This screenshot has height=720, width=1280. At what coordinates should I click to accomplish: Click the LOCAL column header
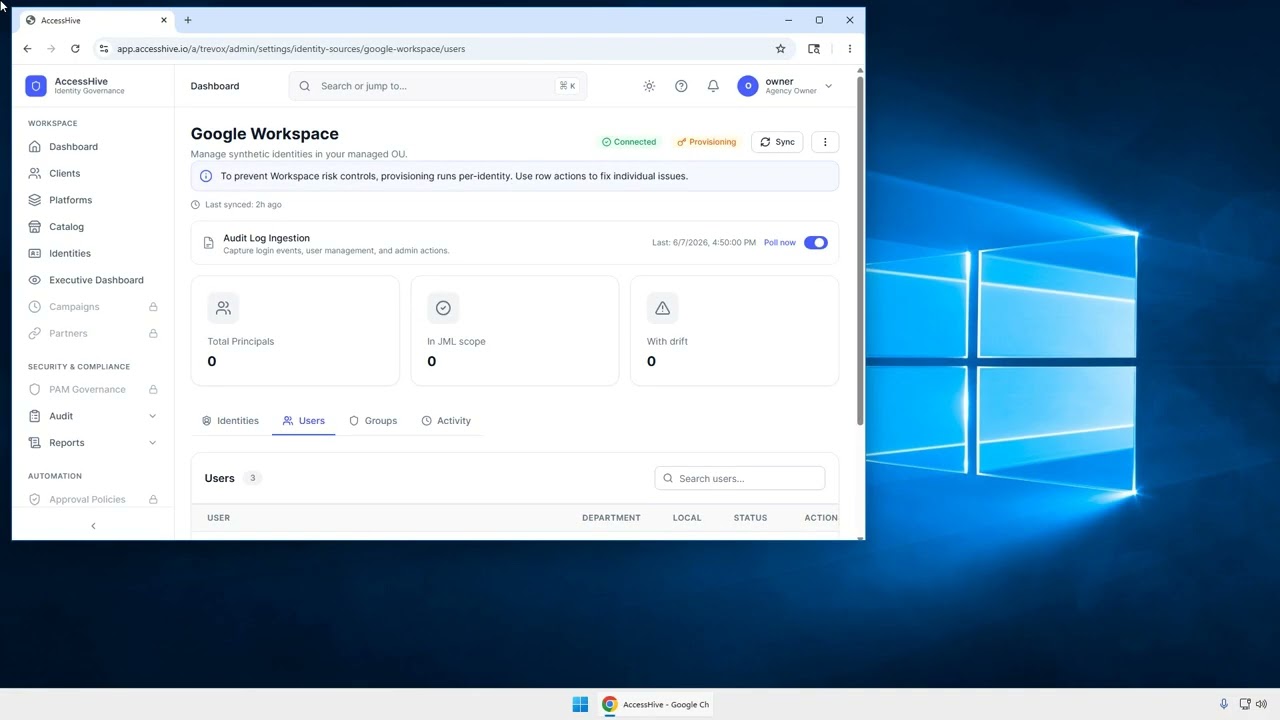tap(687, 518)
